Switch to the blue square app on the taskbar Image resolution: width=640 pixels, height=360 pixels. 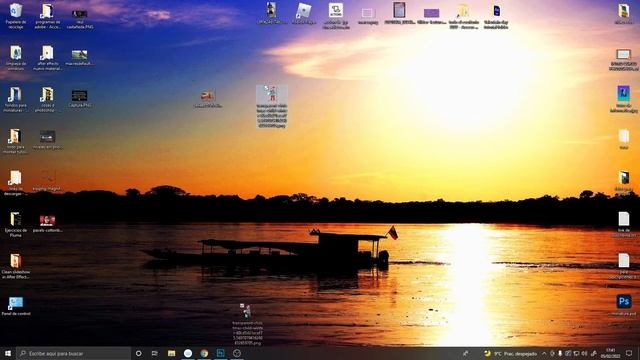pyautogui.click(x=220, y=353)
